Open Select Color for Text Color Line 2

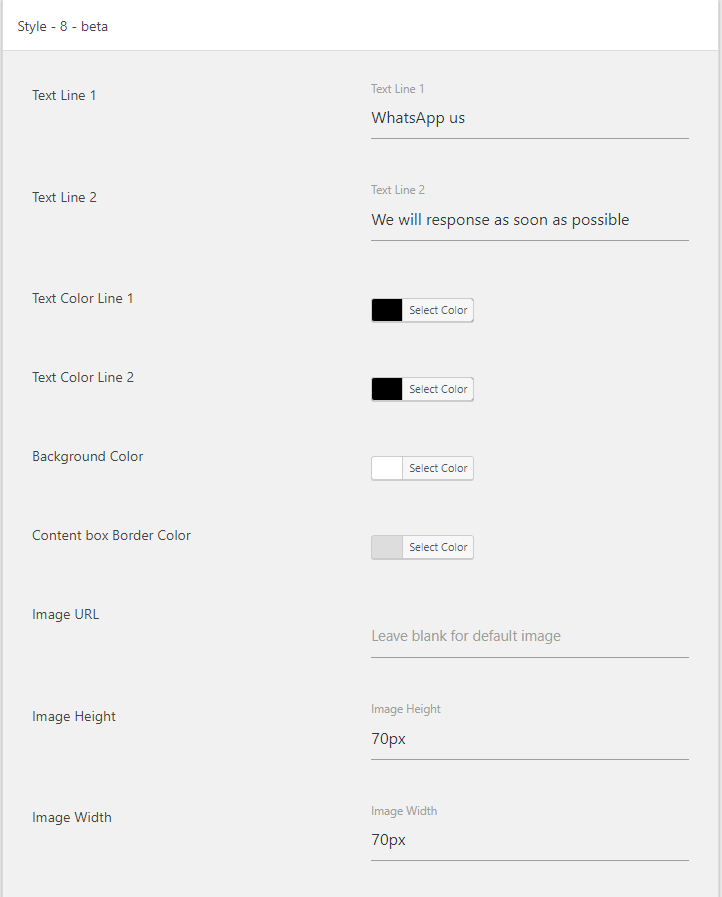pos(438,389)
